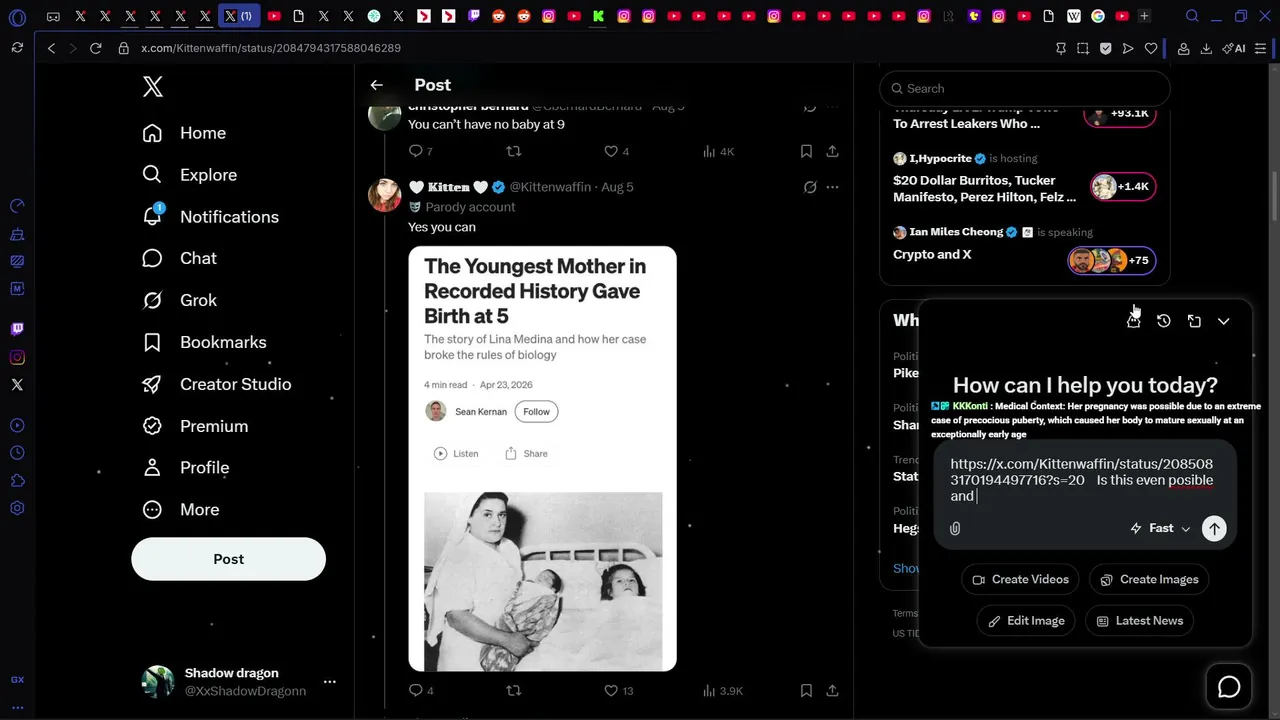1280x720 pixels.
Task: Switch to the active X (1) tab
Action: pyautogui.click(x=238, y=16)
